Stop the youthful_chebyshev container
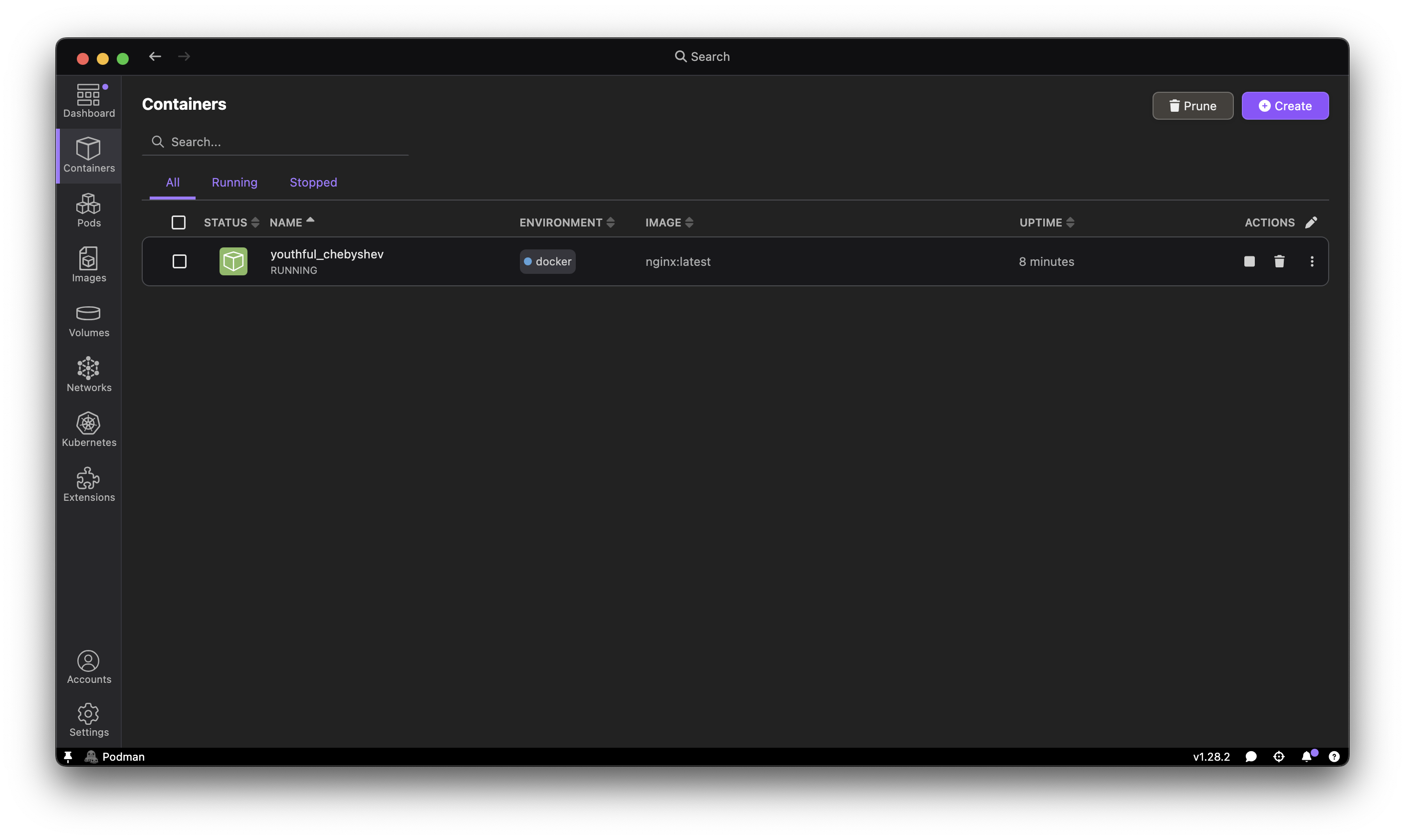Screen dimensions: 1405x840 1249,261
